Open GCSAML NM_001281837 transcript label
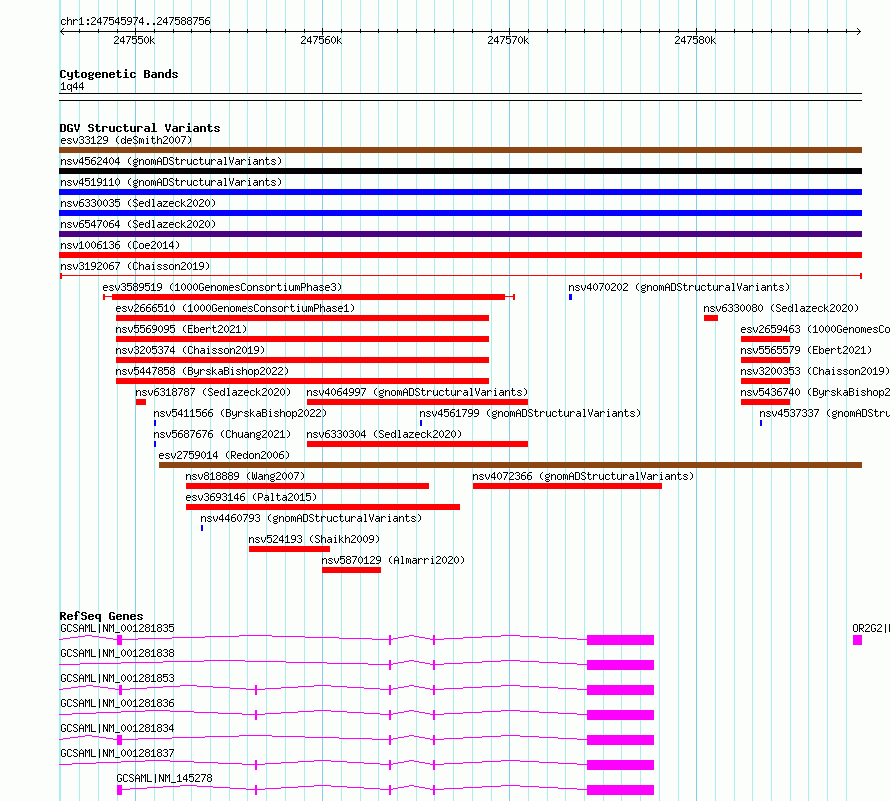Viewport: 890px width, 801px height. tap(117, 753)
